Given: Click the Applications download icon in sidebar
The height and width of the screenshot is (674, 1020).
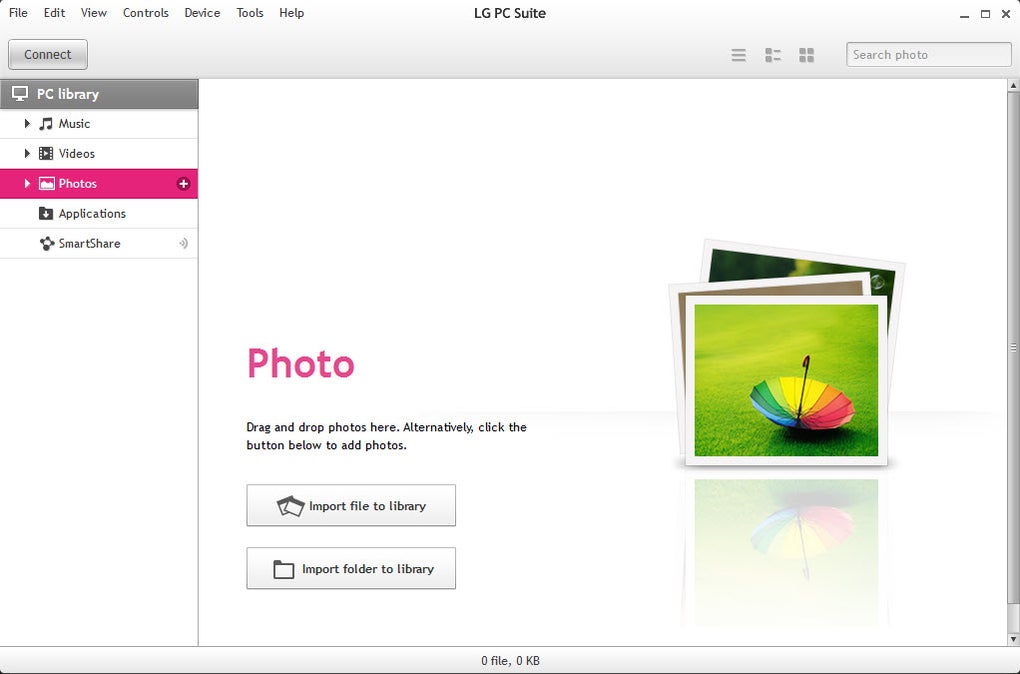Looking at the screenshot, I should (x=46, y=213).
